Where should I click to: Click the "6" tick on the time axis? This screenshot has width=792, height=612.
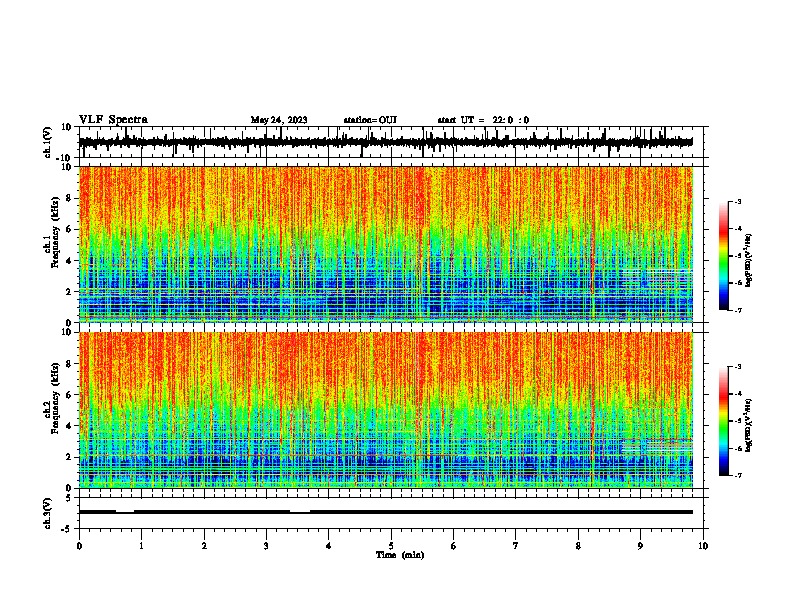pos(454,546)
